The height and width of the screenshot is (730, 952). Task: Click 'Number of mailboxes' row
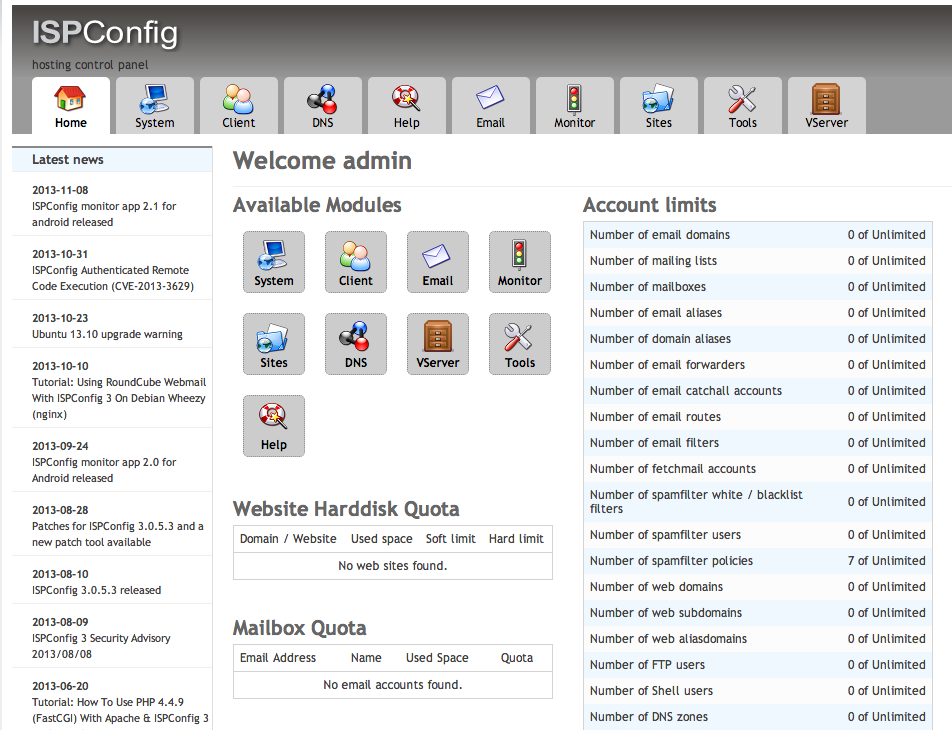pos(758,287)
